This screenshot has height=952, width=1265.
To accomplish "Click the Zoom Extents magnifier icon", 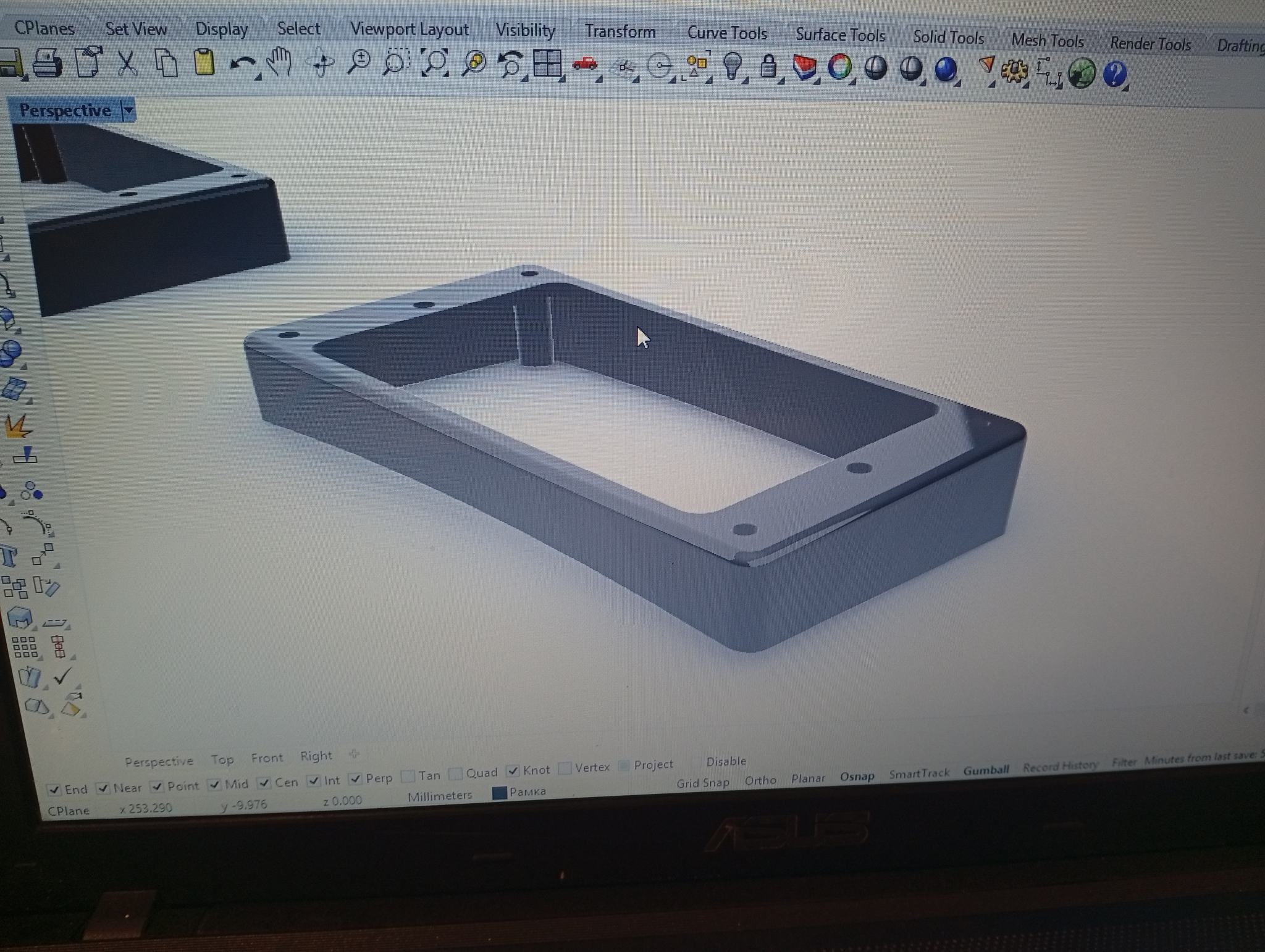I will click(435, 62).
